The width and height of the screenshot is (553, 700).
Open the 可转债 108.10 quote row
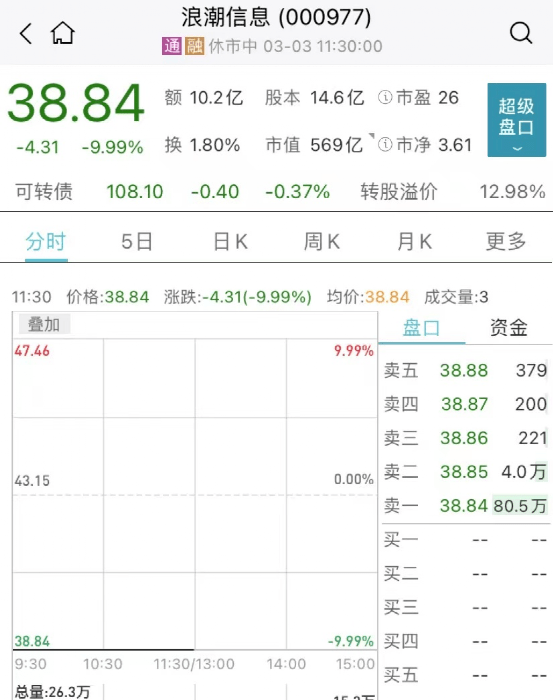coord(280,192)
